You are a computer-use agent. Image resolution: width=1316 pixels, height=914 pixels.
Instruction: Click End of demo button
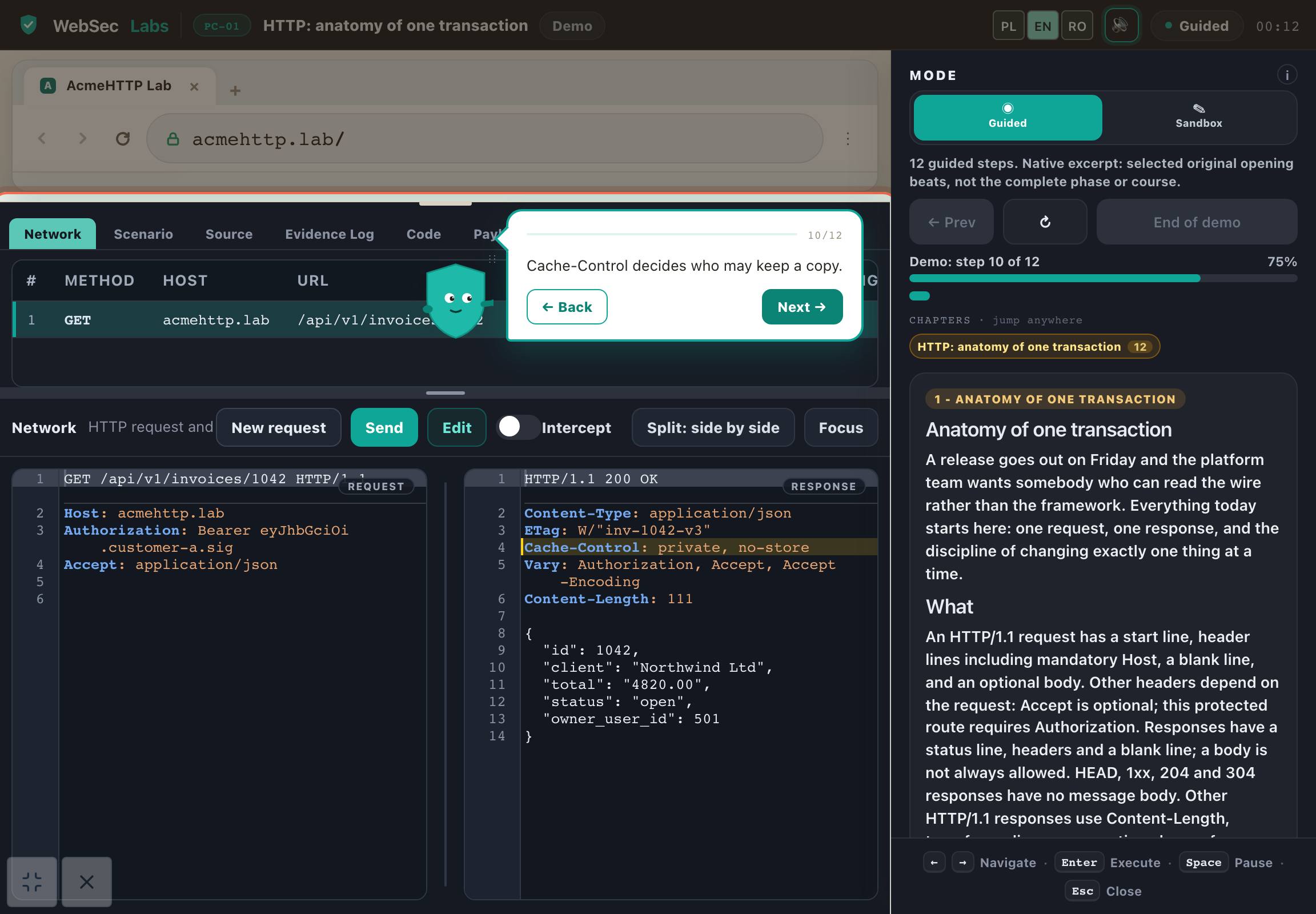(x=1196, y=222)
